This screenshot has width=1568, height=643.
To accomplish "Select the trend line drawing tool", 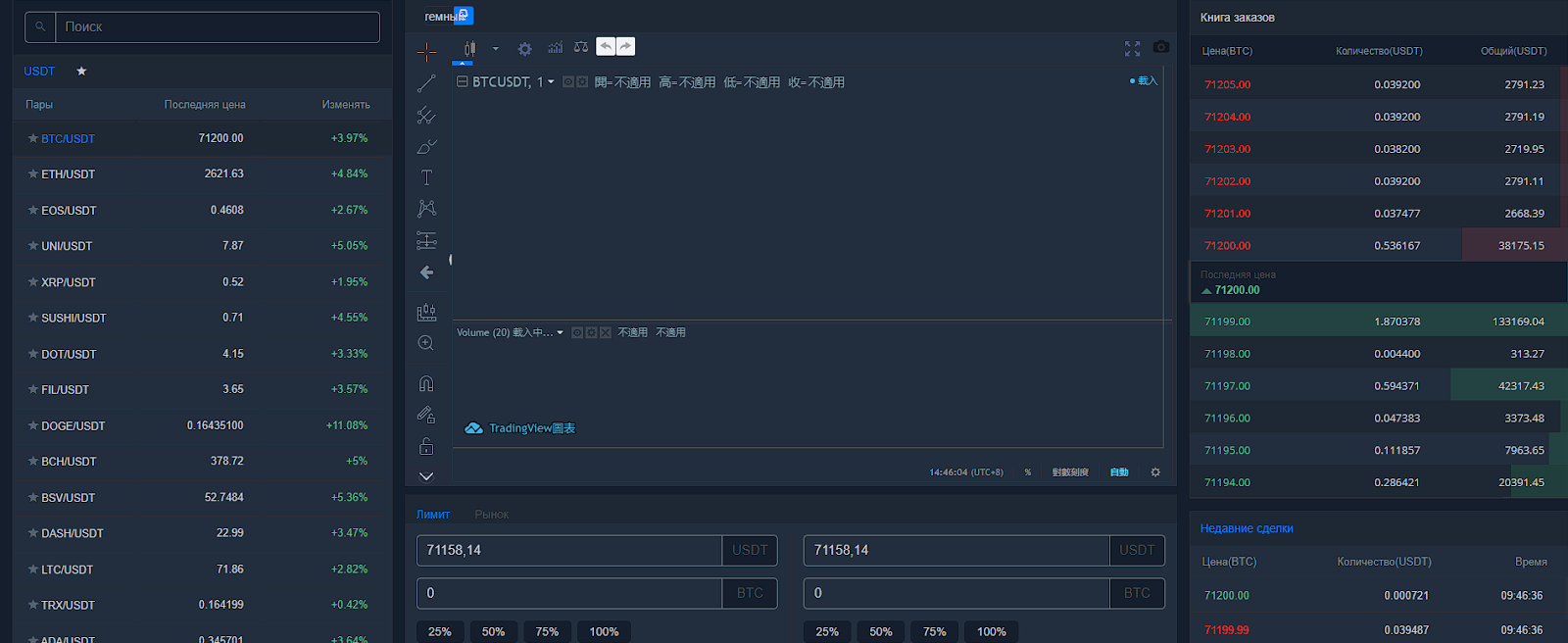I will (x=426, y=84).
